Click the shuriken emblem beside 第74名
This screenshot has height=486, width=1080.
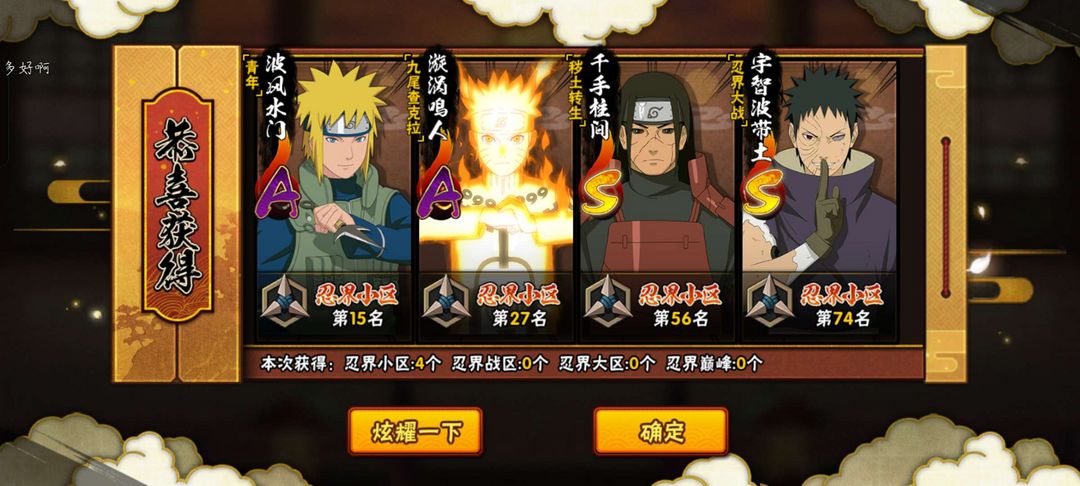coord(771,301)
